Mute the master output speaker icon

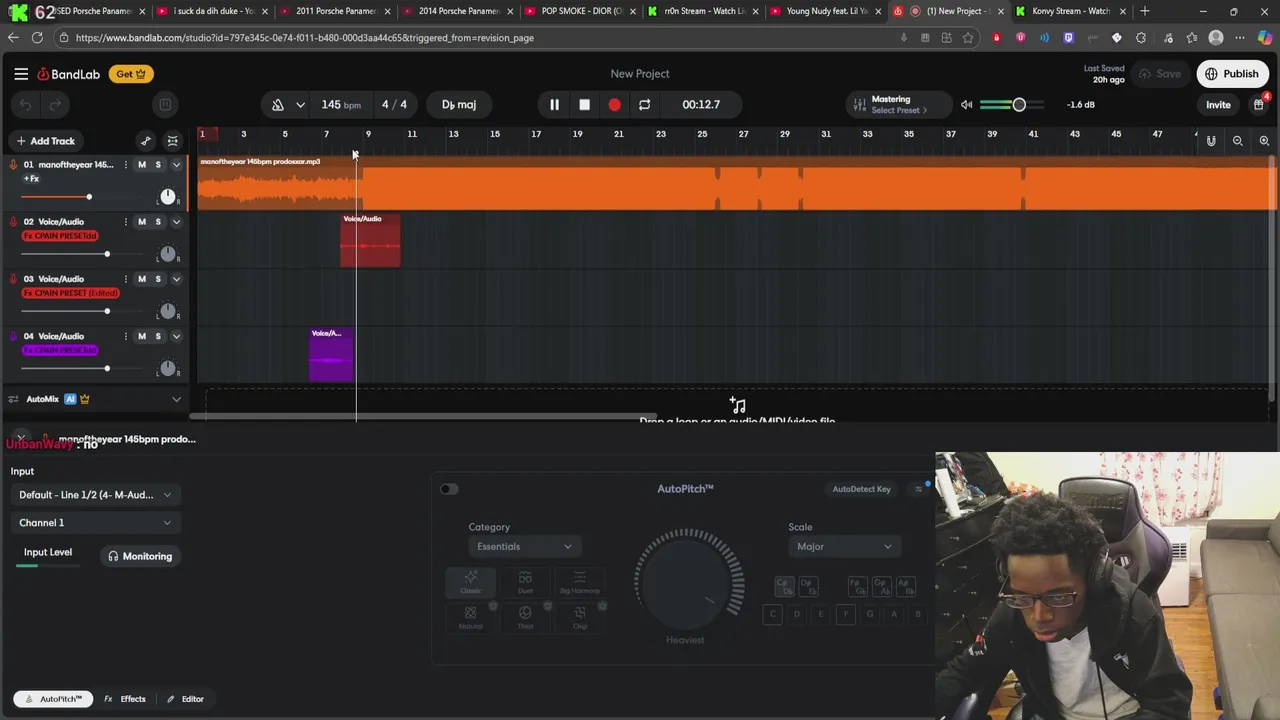click(966, 105)
